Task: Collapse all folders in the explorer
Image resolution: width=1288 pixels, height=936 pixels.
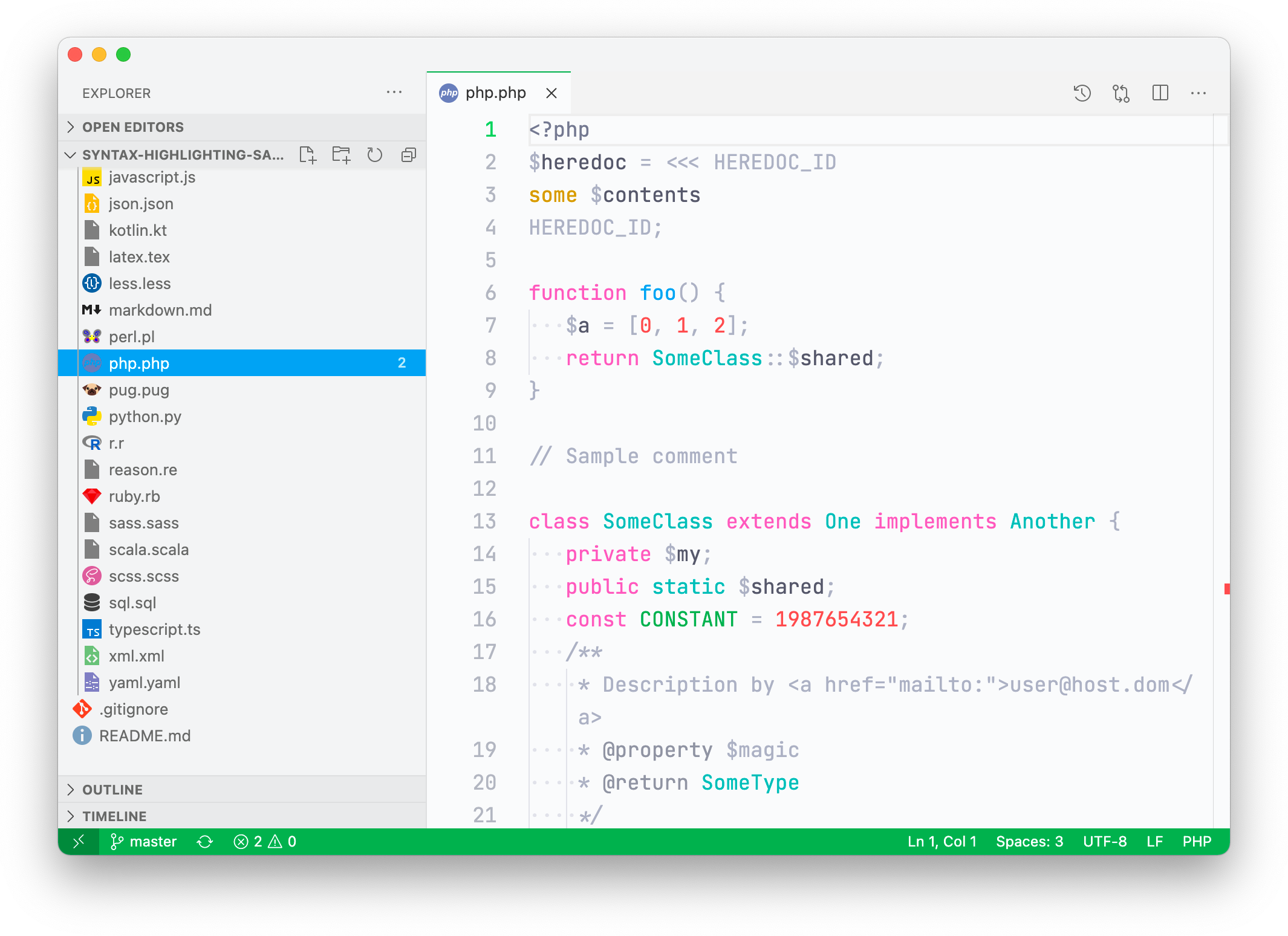Action: click(x=409, y=155)
